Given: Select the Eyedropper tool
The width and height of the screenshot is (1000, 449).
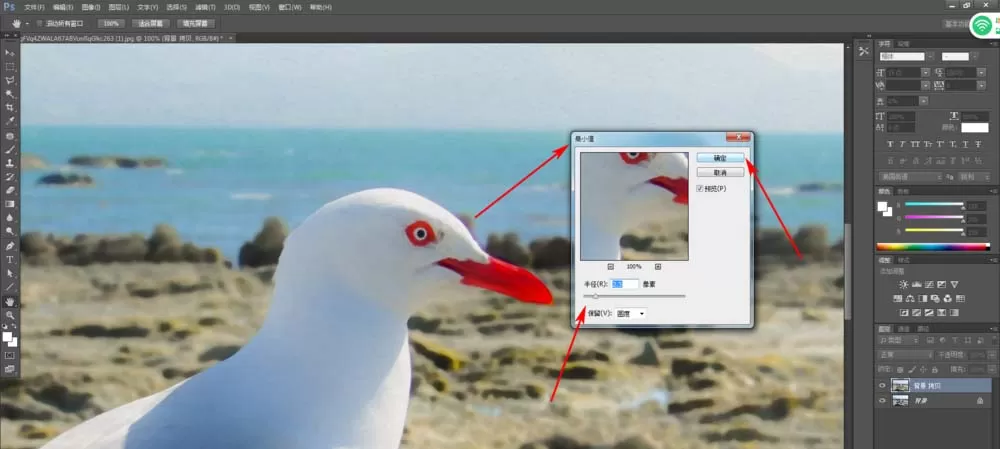Looking at the screenshot, I should point(10,121).
